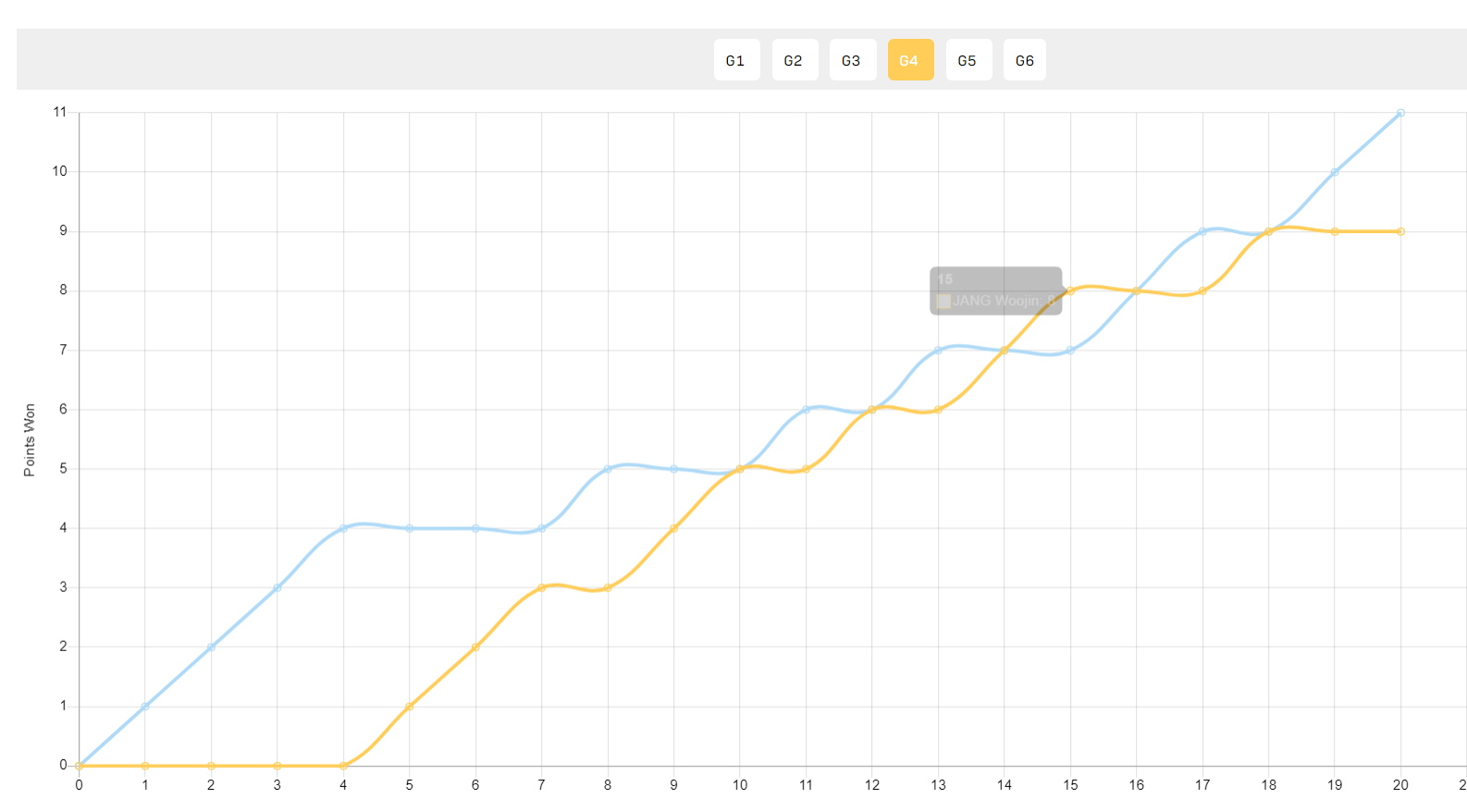This screenshot has width=1467, height=812.
Task: Click the JANG Woojin tooltip color swatch
Action: 943,301
